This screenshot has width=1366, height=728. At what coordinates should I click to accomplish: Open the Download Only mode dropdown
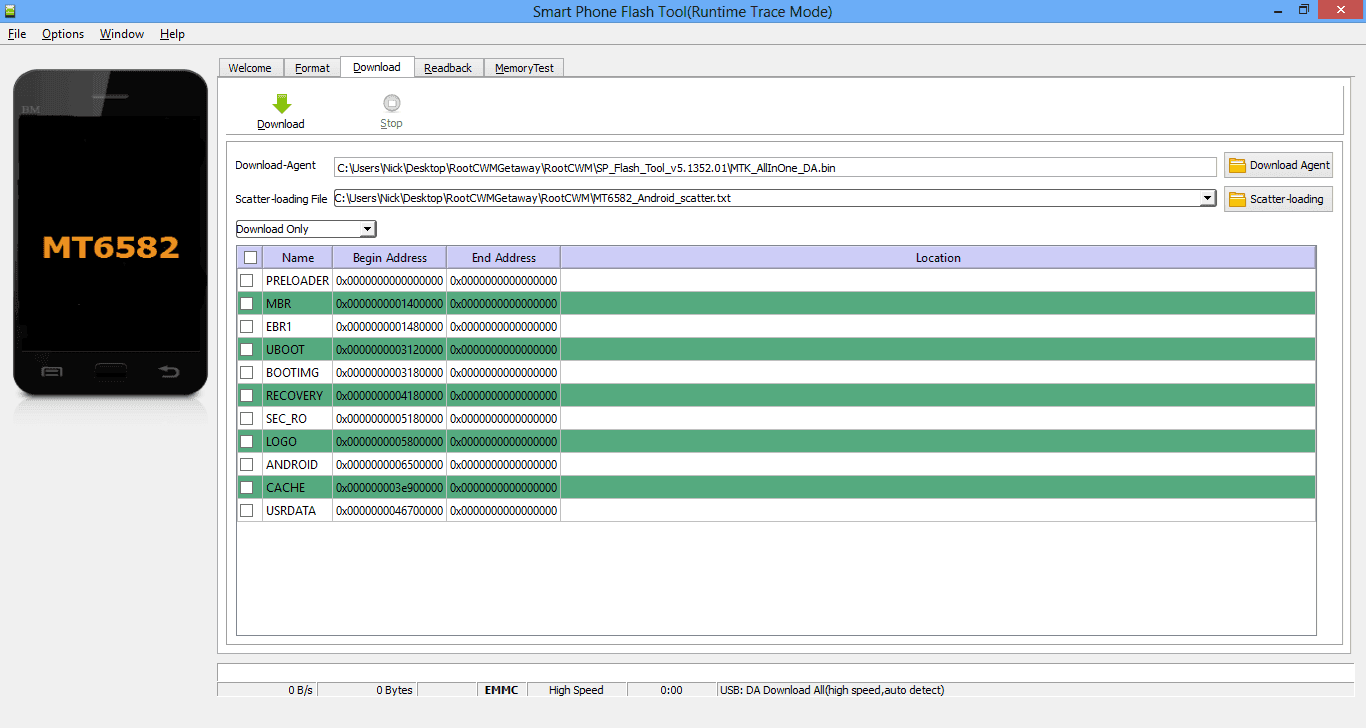pyautogui.click(x=306, y=229)
